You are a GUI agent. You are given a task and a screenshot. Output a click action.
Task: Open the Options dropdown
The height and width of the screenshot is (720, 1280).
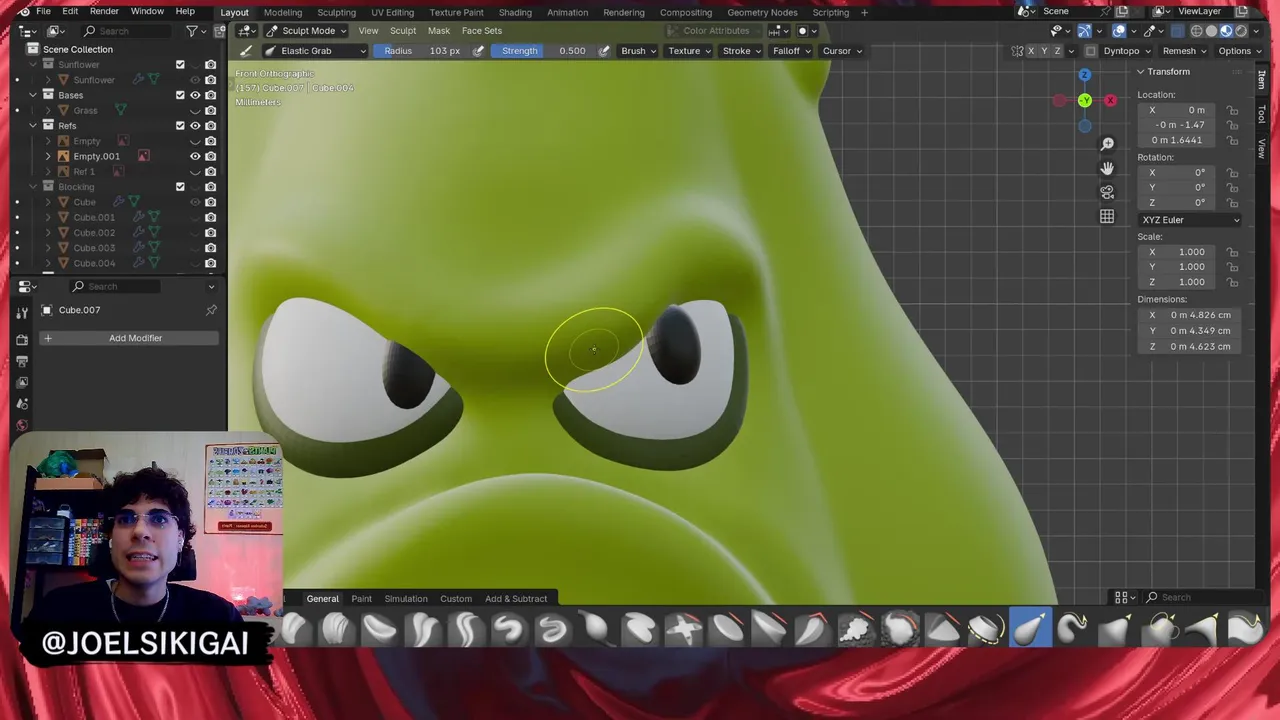click(x=1239, y=51)
